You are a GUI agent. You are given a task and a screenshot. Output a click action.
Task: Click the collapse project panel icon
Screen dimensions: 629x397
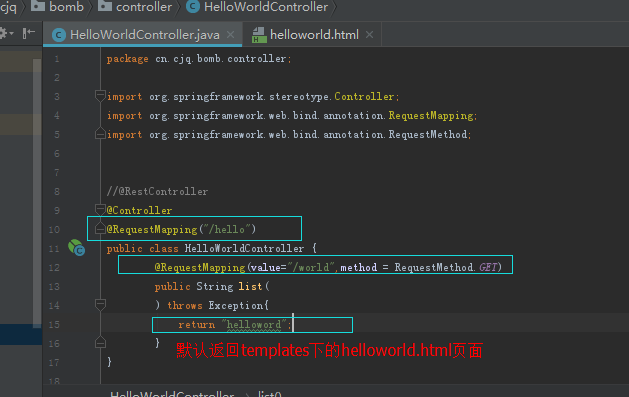(x=28, y=33)
